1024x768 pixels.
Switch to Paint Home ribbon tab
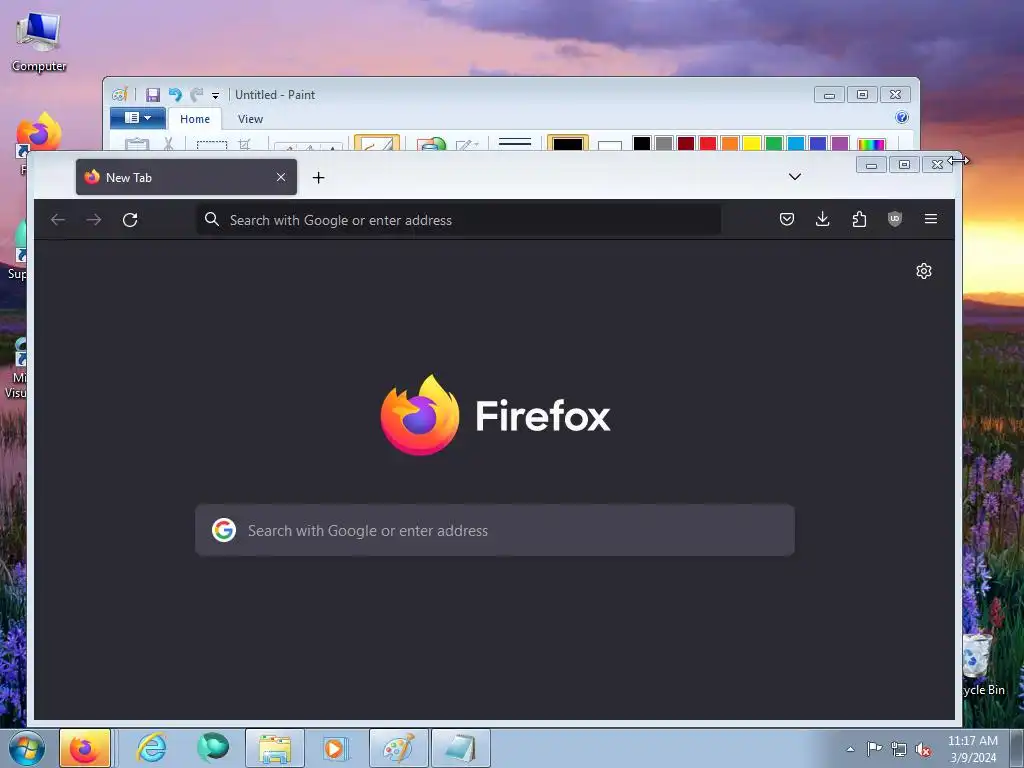(x=195, y=119)
